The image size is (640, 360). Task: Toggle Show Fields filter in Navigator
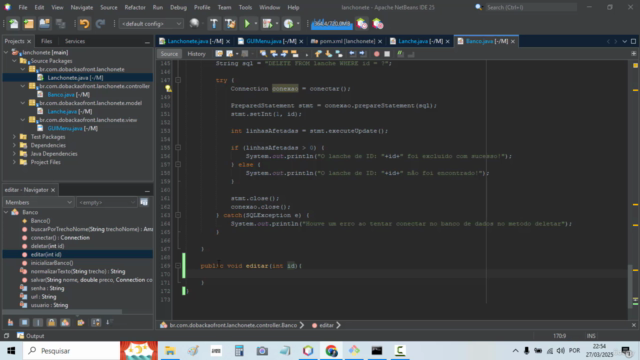(24, 322)
